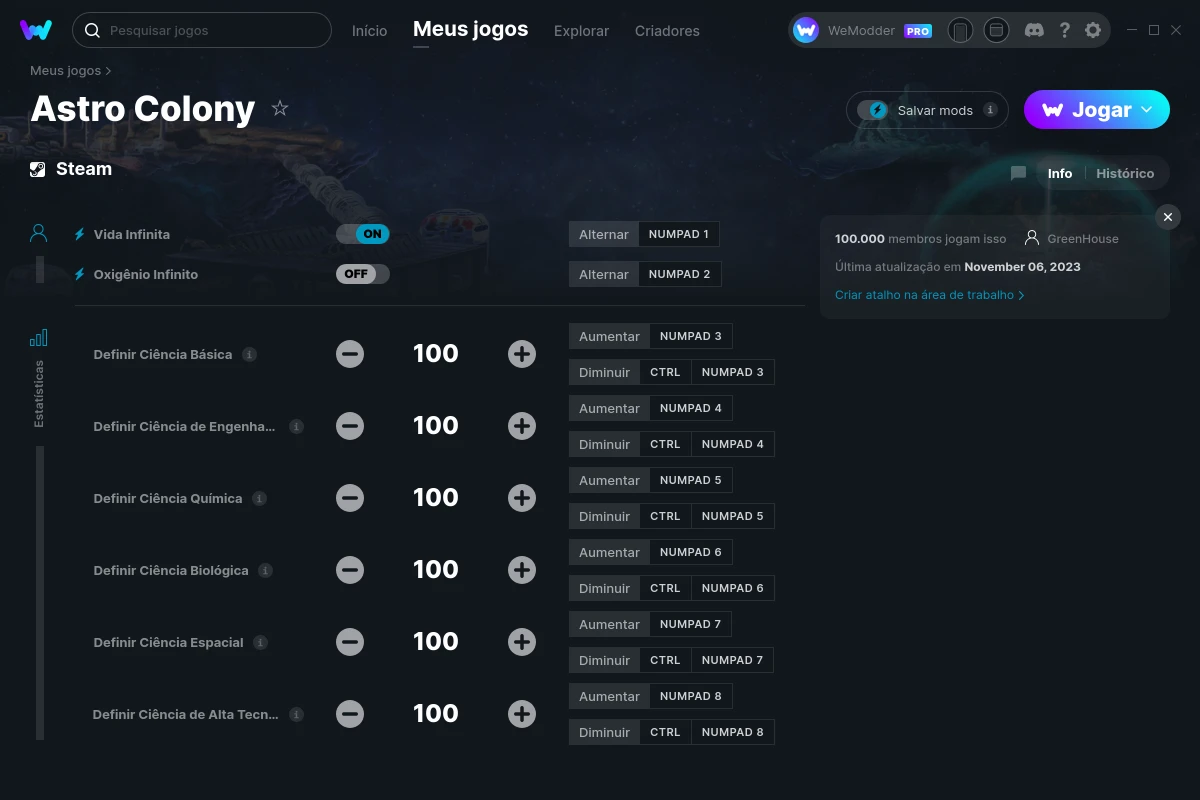Increase Ciência de Engenharia with plus button
Screen dimensions: 1200x800
tap(522, 426)
